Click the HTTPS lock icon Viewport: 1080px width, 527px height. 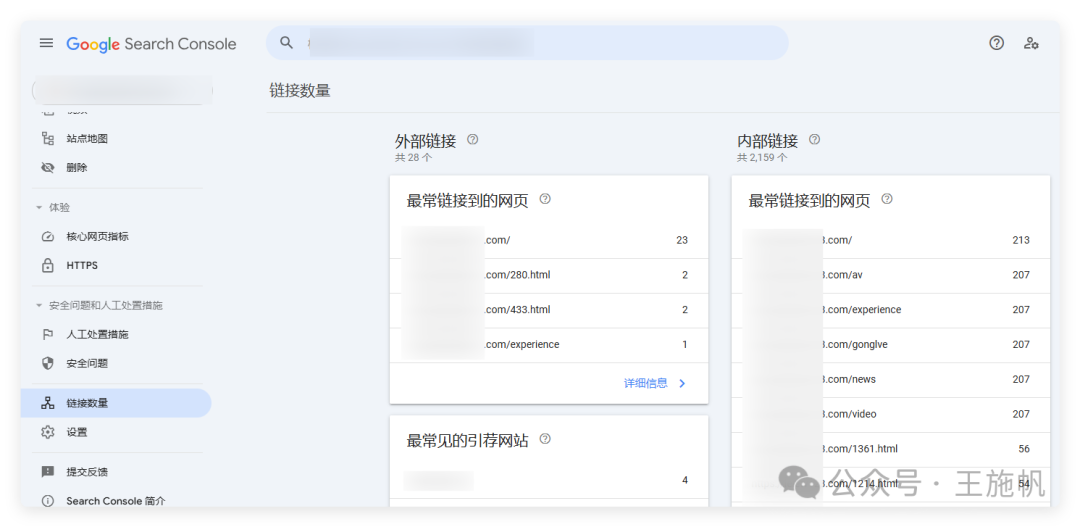(48, 265)
